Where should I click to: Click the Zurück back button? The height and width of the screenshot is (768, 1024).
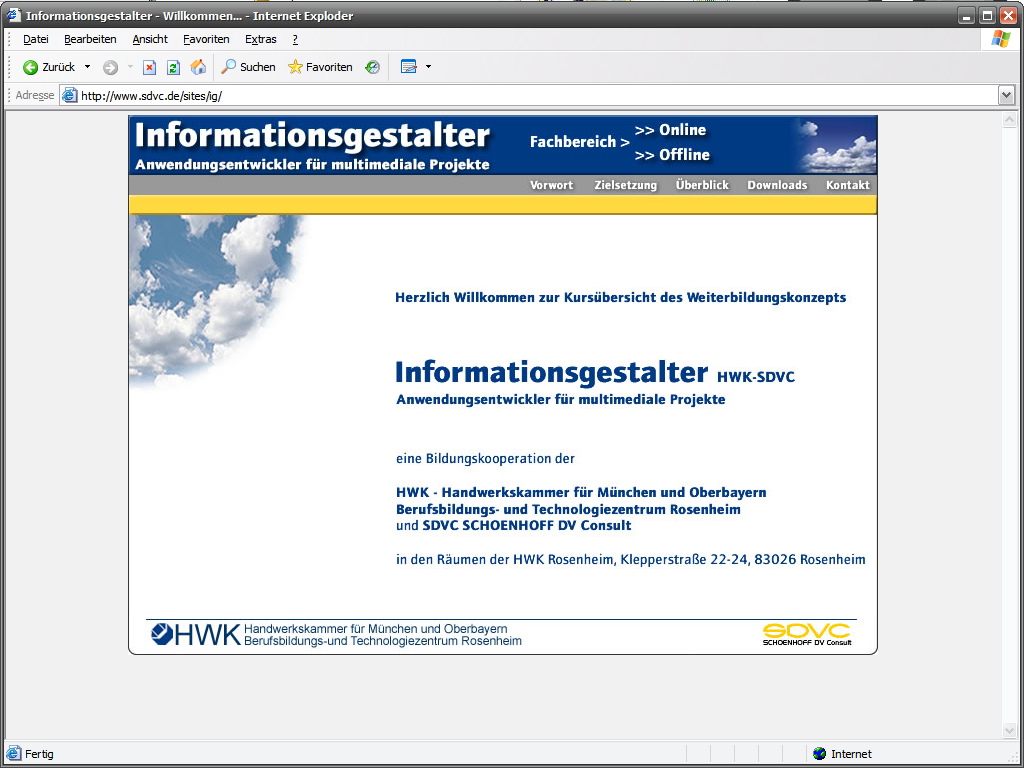[x=48, y=67]
